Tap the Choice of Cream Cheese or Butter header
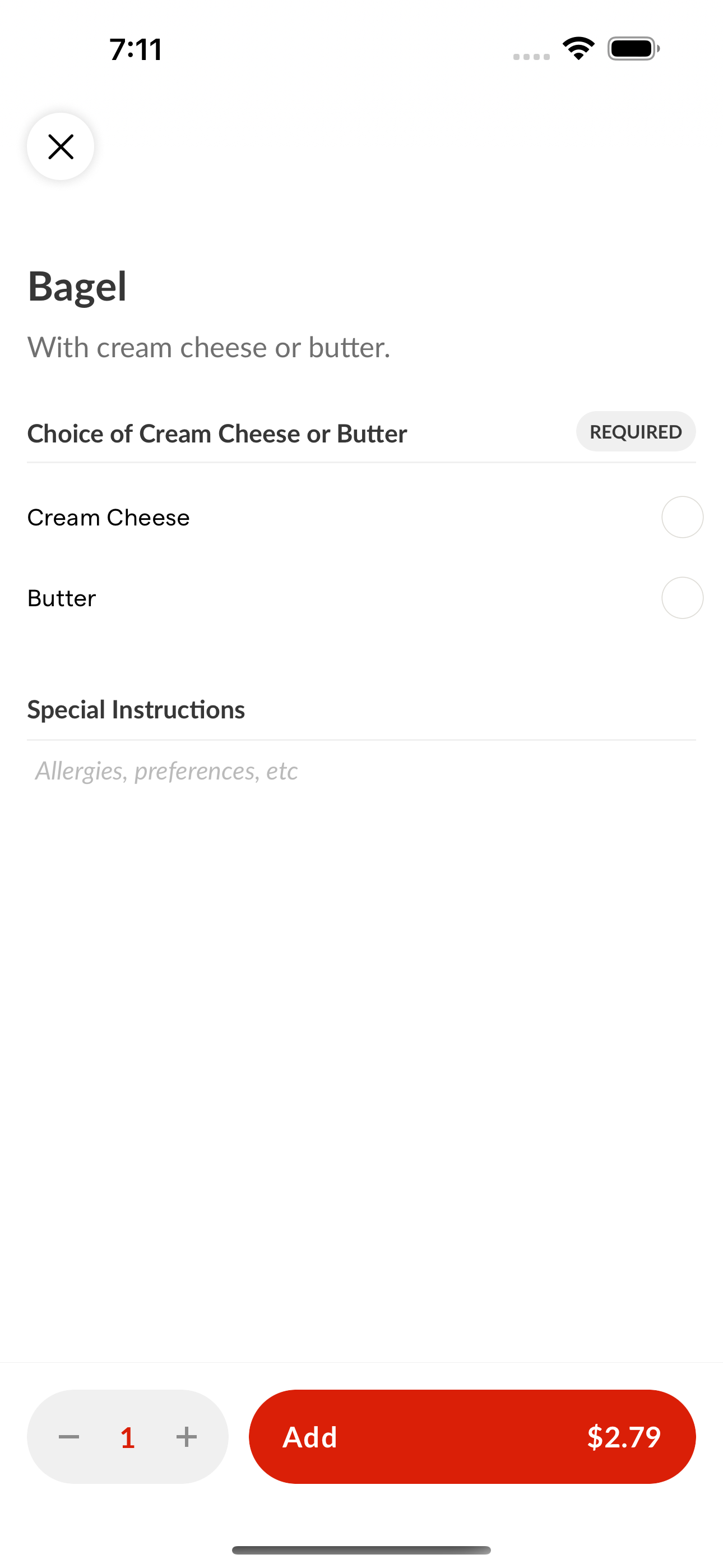Viewport: 723px width, 1568px height. (217, 433)
